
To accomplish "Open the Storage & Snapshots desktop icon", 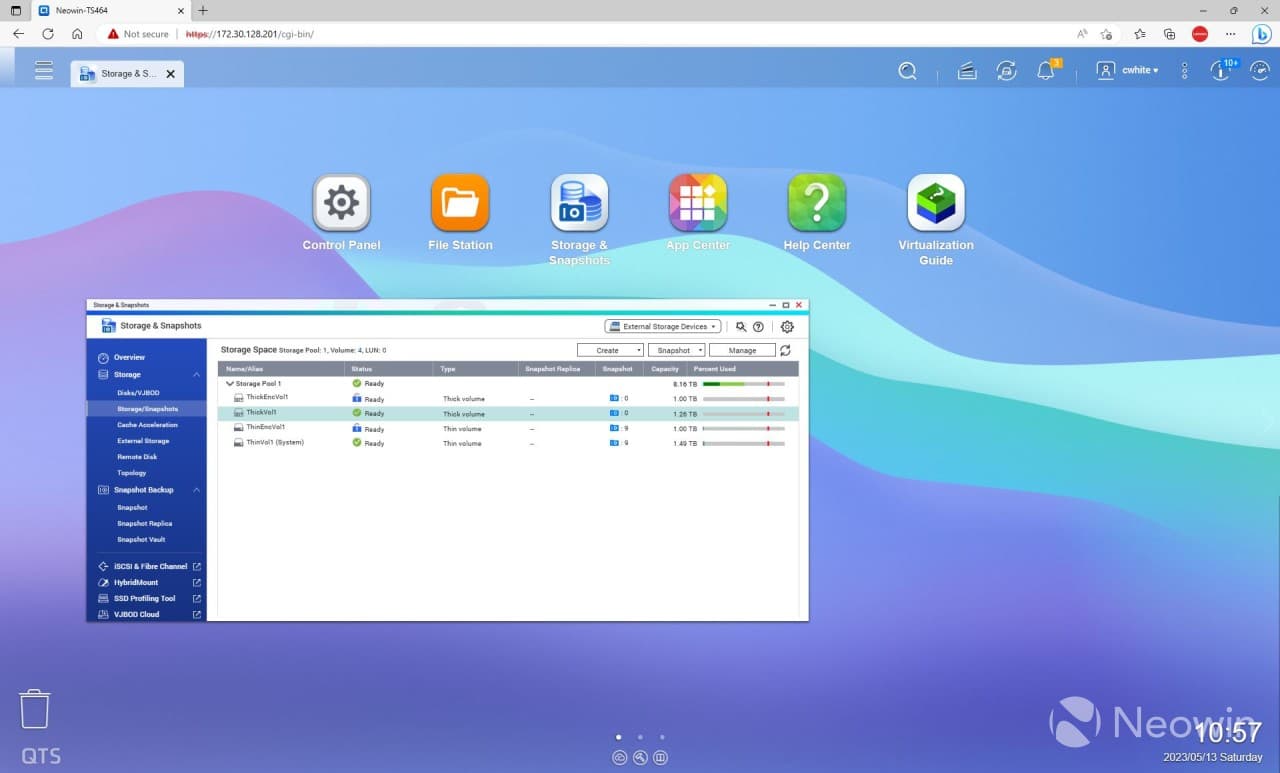I will coord(579,203).
